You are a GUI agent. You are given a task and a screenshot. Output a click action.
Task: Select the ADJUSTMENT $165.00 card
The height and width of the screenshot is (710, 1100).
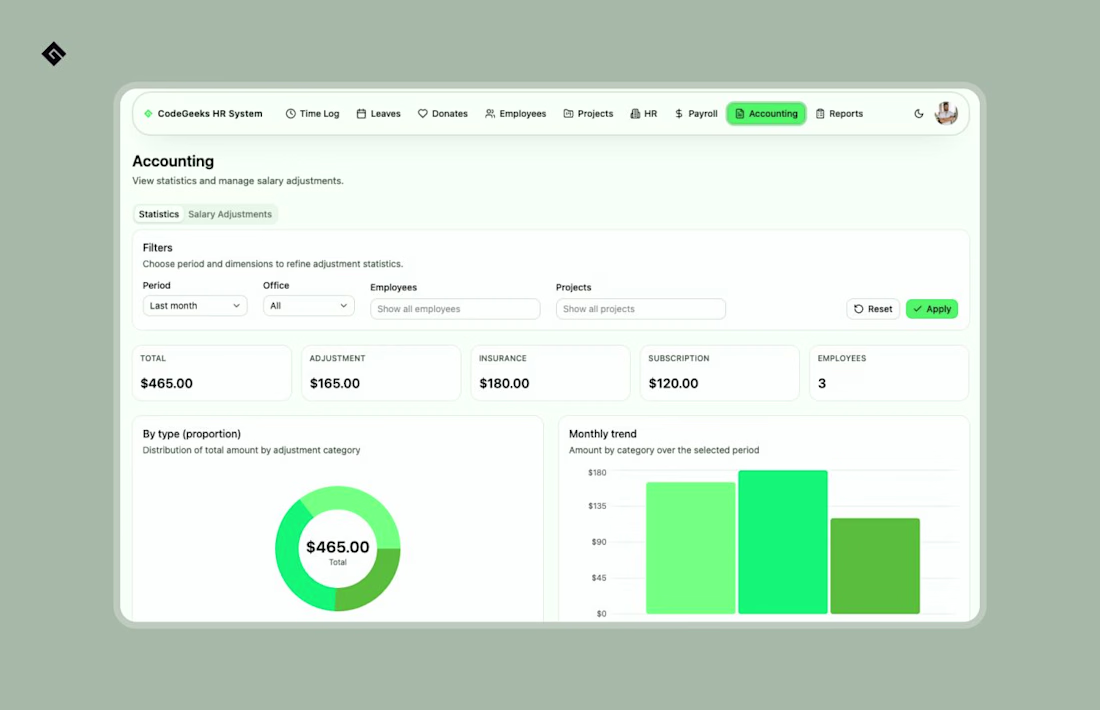coord(381,373)
